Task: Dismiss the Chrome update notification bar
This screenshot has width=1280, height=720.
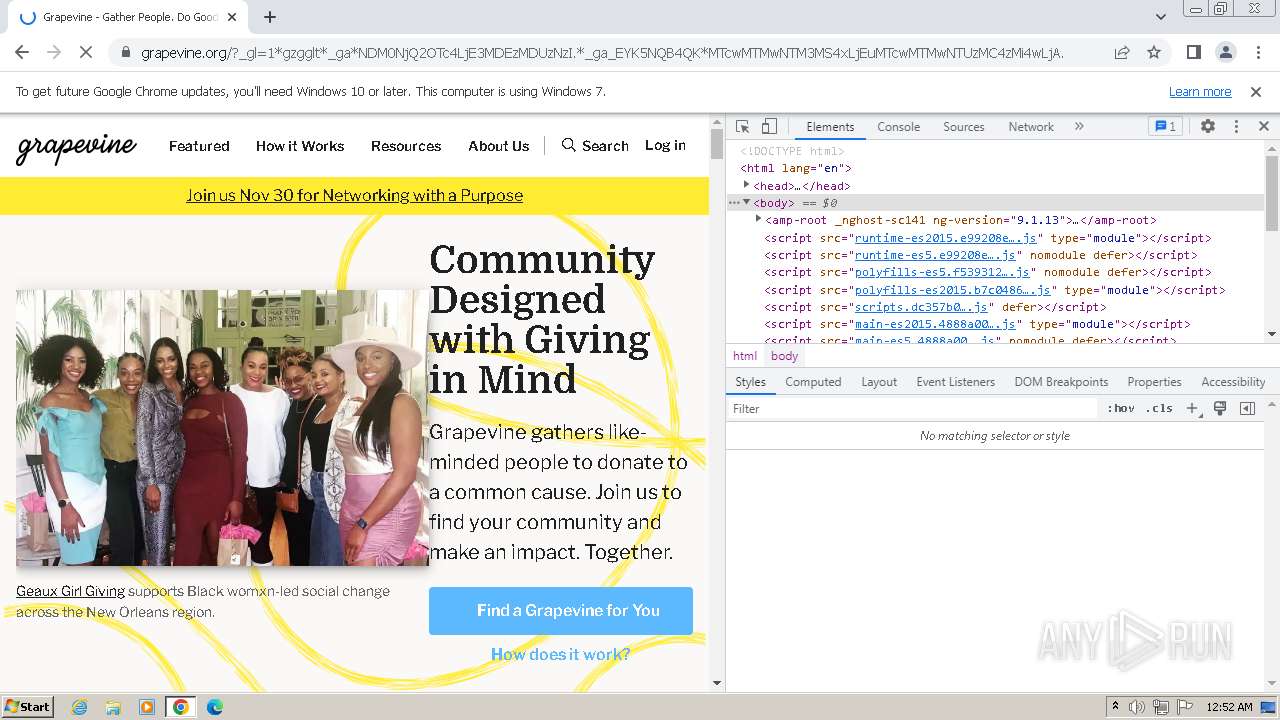Action: coord(1256,91)
